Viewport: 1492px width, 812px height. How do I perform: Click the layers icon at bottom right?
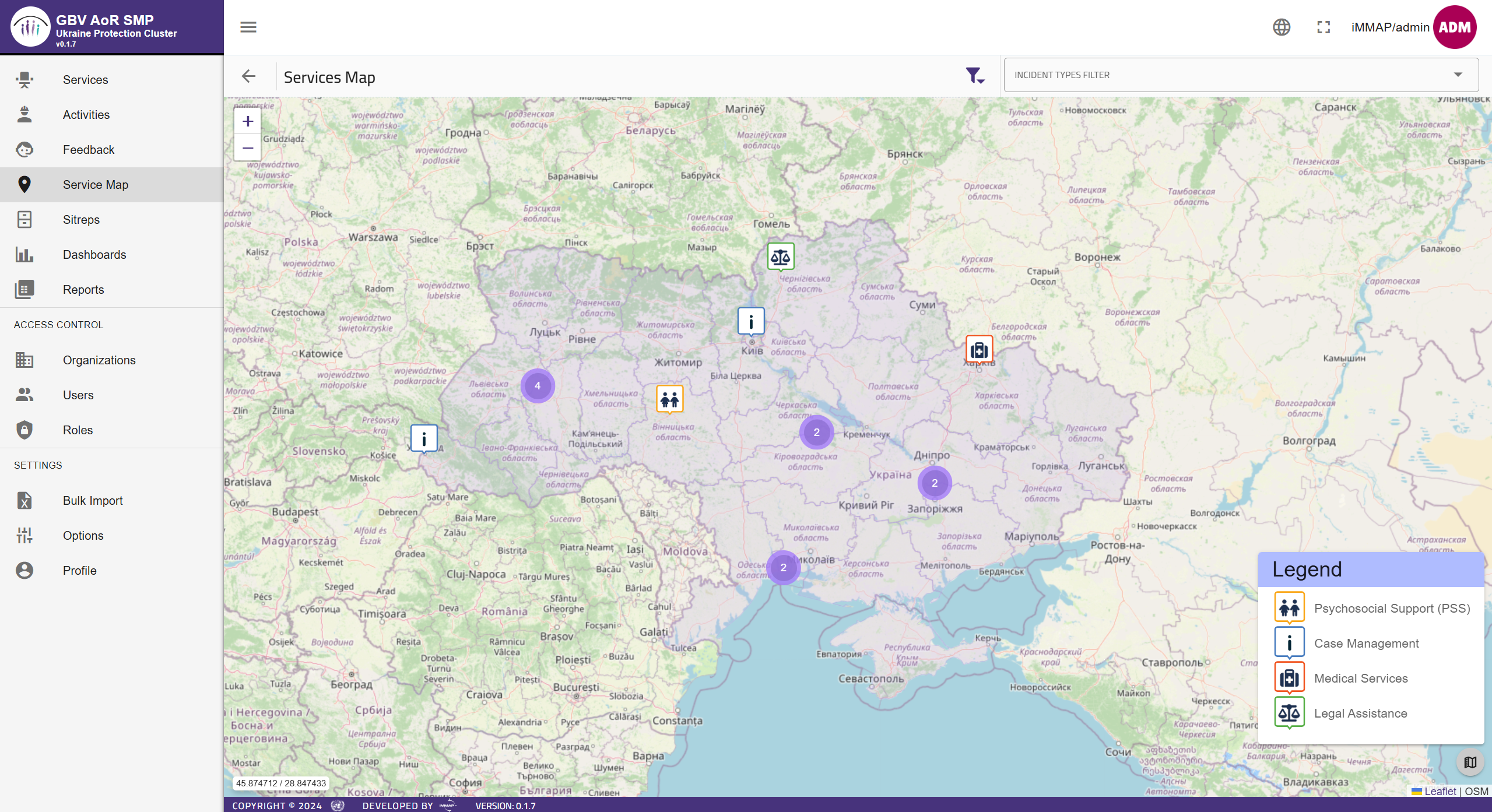pyautogui.click(x=1469, y=762)
